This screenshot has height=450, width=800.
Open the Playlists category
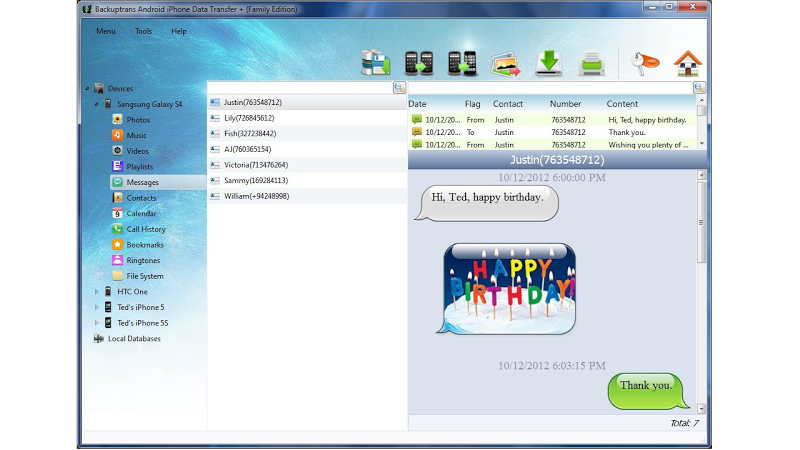pos(139,166)
